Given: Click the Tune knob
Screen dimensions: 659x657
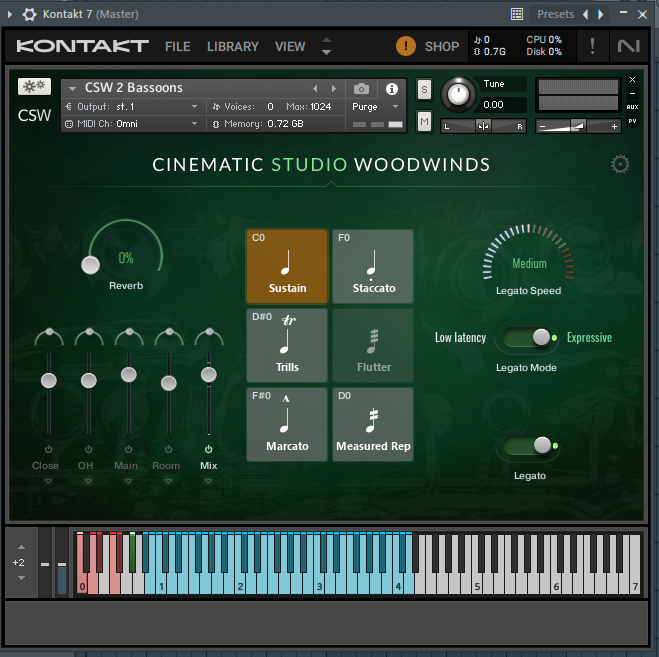Looking at the screenshot, I should click(x=458, y=95).
